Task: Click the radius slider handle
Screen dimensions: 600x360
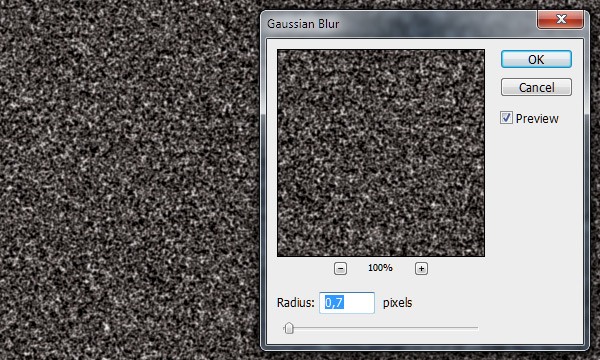Action: (289, 328)
